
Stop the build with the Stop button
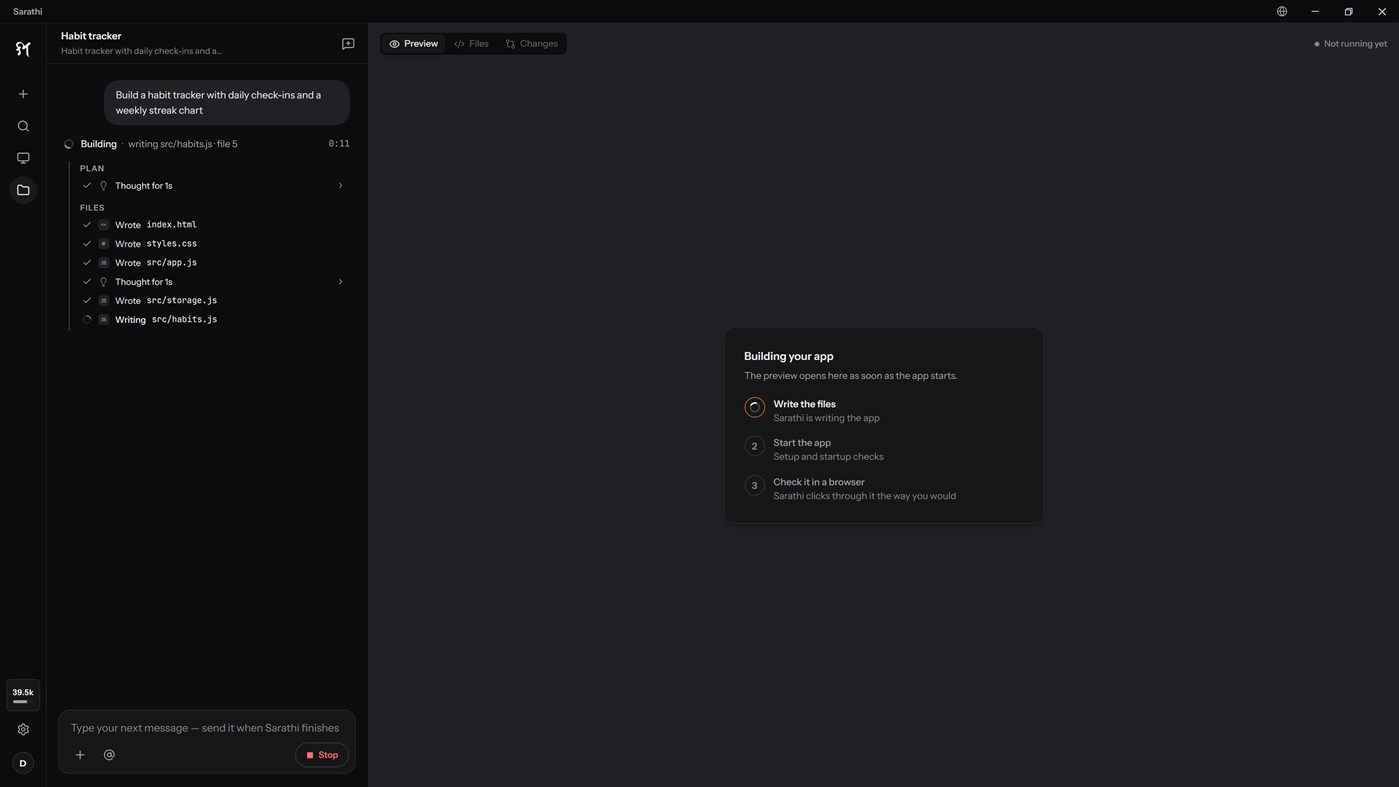[x=322, y=755]
